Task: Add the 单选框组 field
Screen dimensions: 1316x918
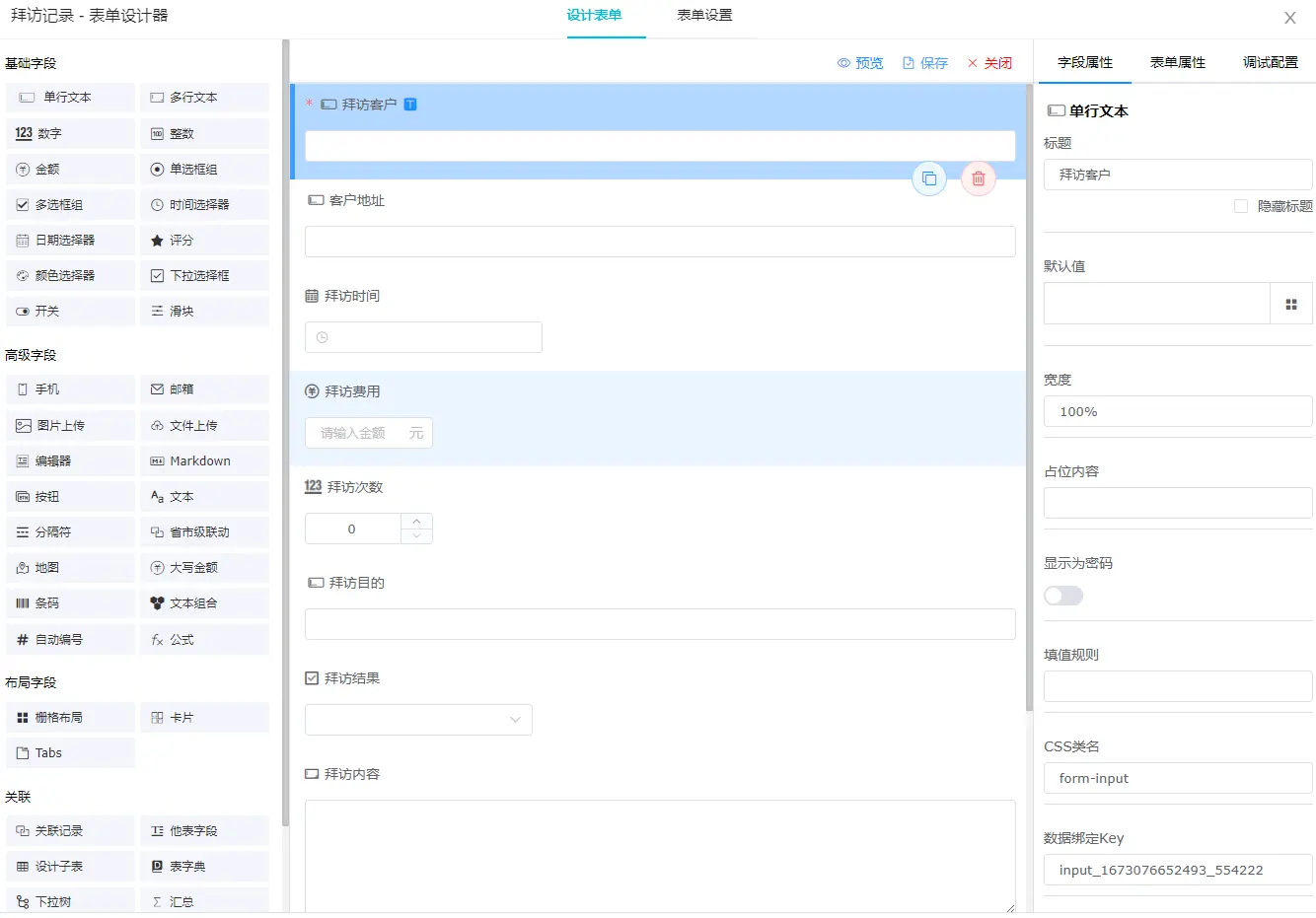Action: [204, 169]
